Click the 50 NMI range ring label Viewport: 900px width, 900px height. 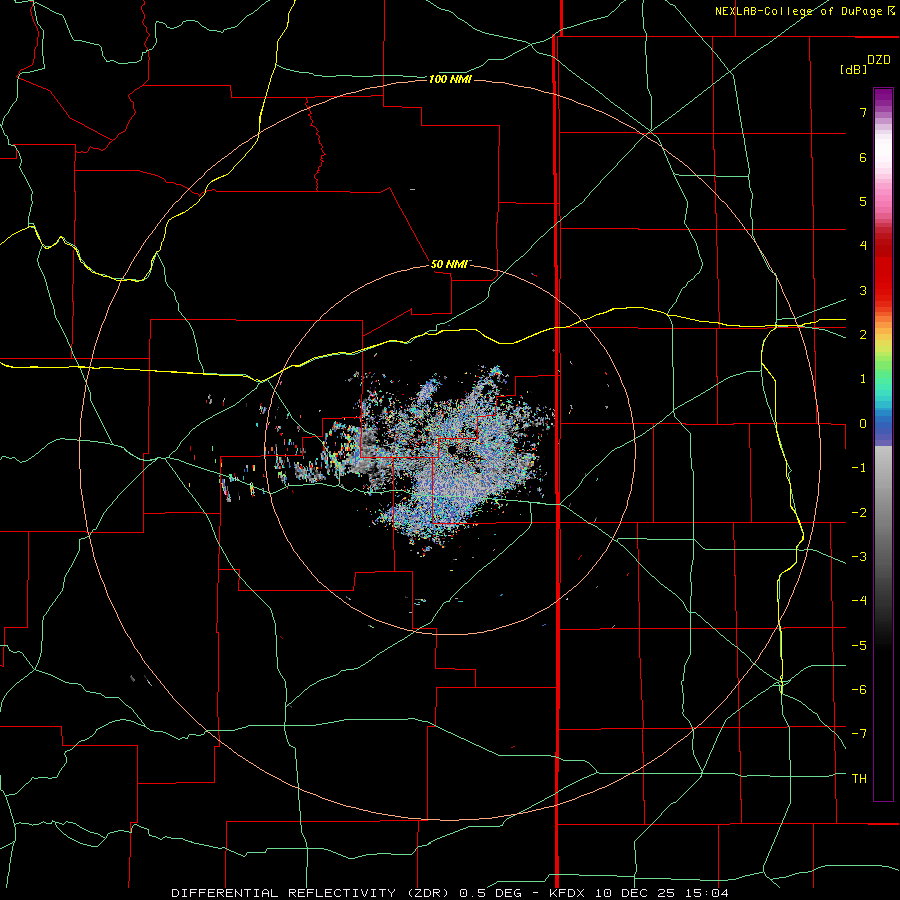[x=450, y=264]
